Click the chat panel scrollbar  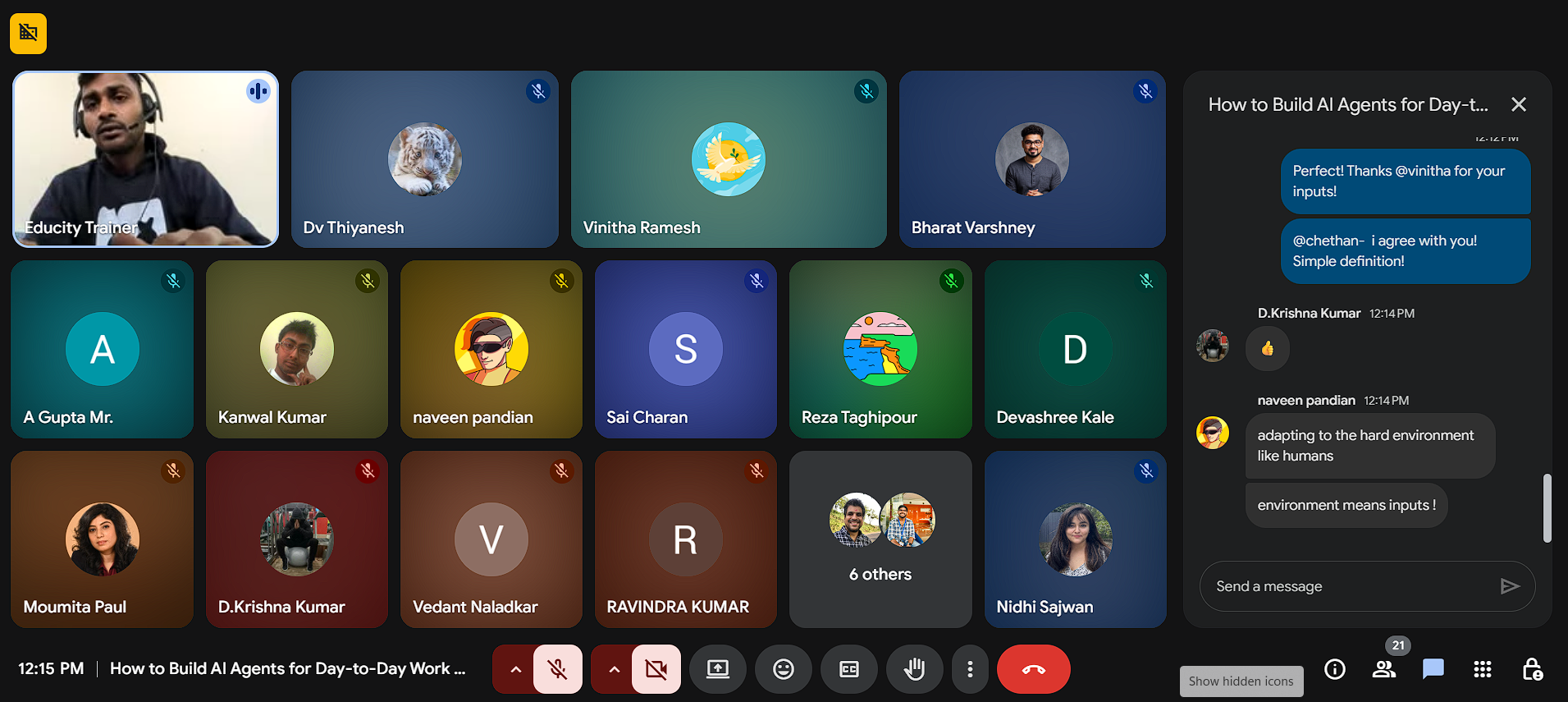(1547, 507)
